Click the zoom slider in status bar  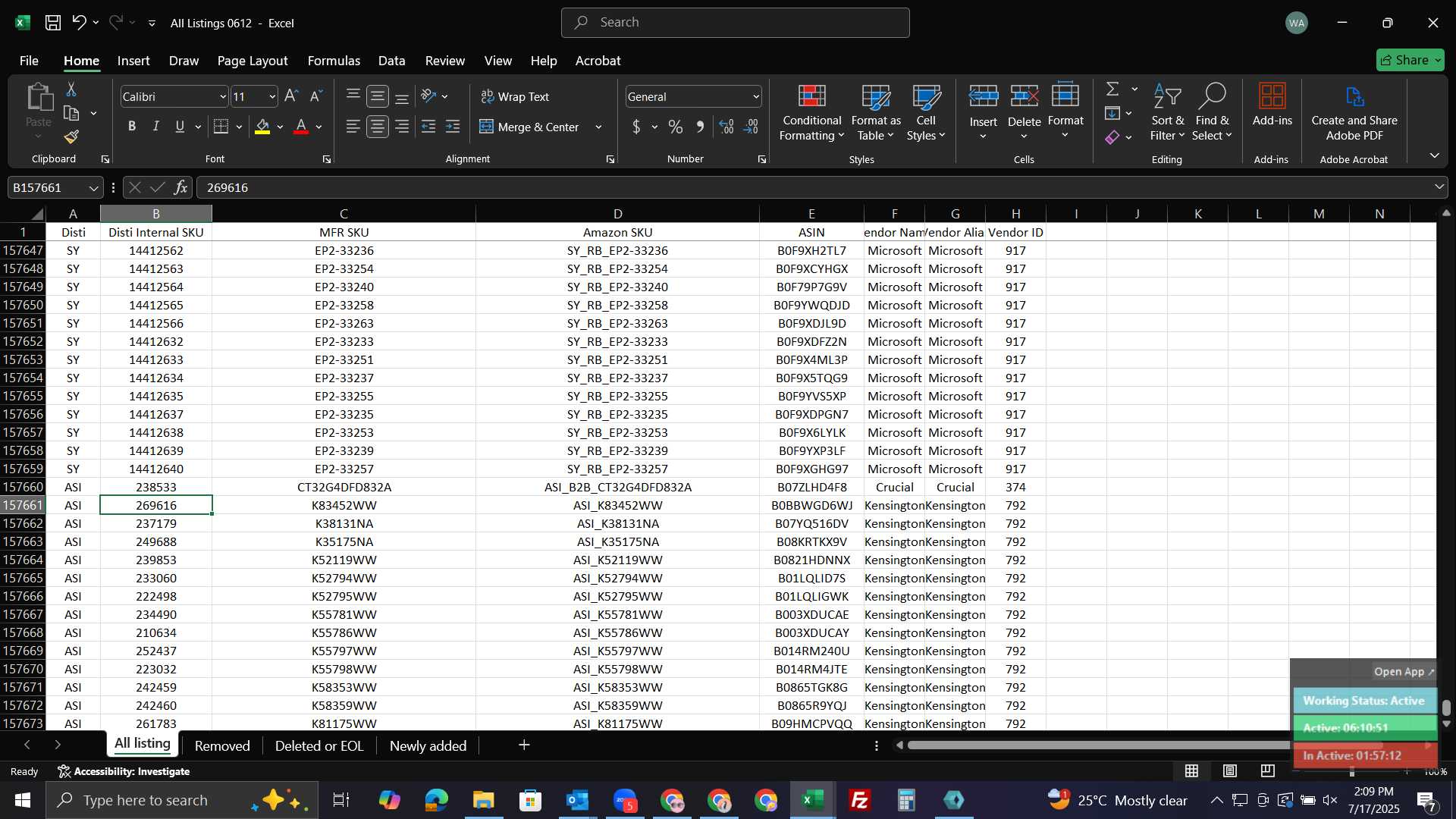coord(1352,771)
